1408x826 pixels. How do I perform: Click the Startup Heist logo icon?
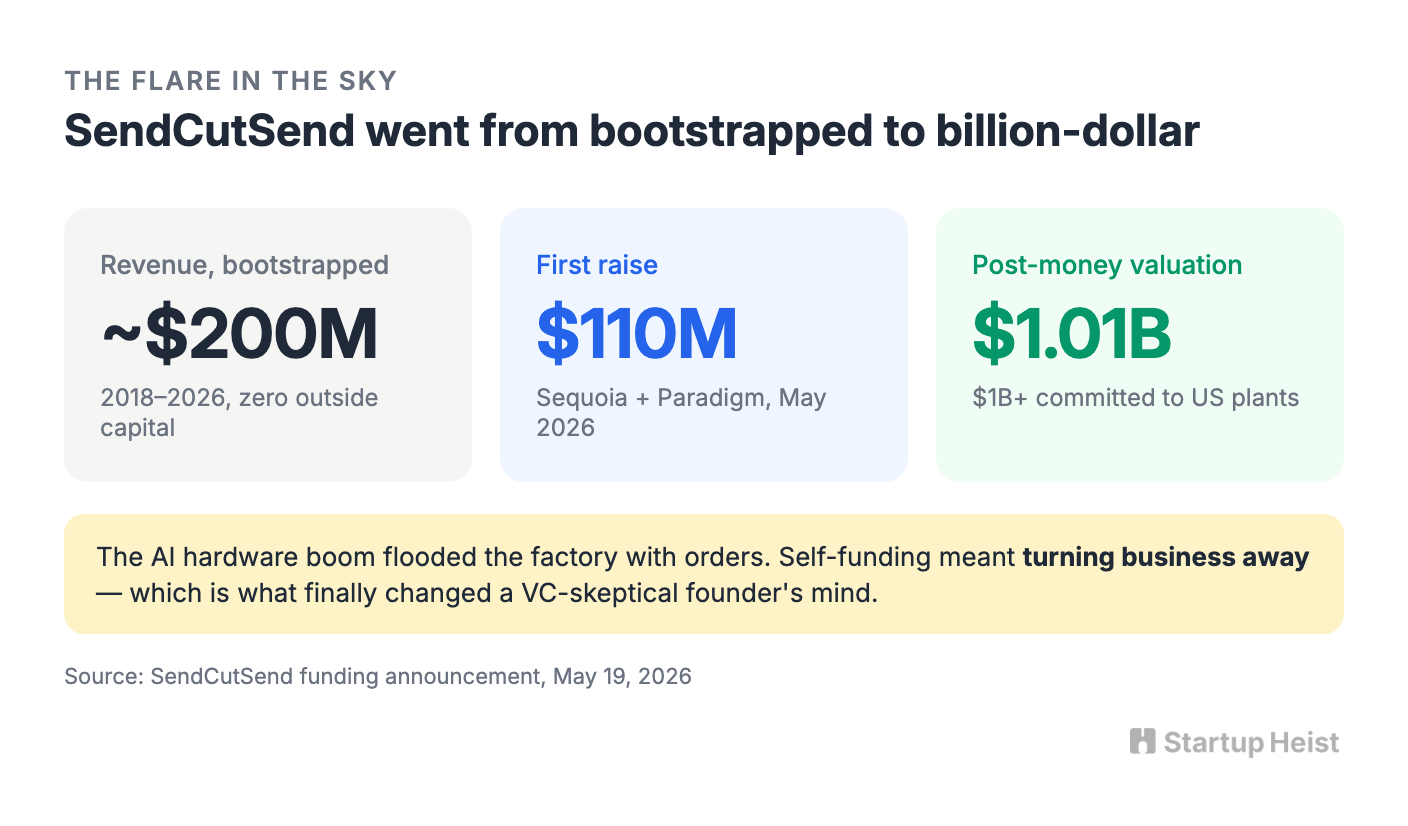click(x=1142, y=741)
